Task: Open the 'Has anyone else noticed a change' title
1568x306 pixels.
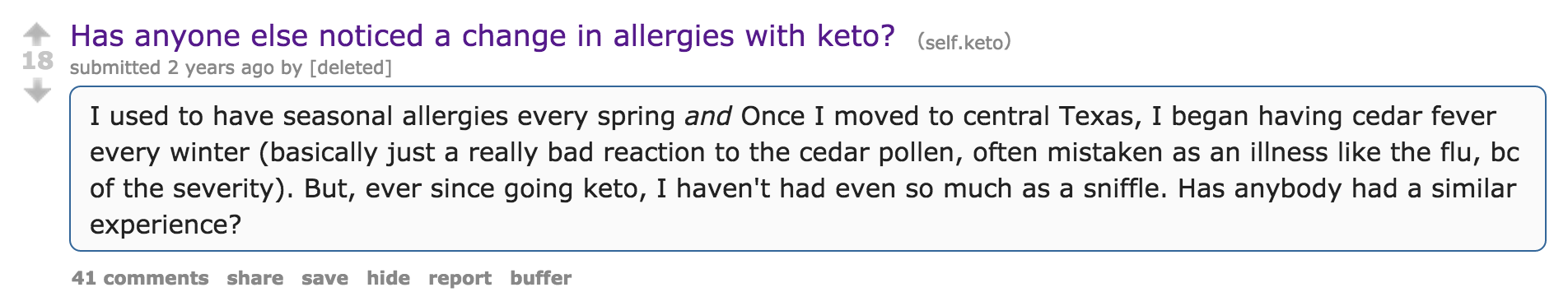Action: click(x=483, y=36)
